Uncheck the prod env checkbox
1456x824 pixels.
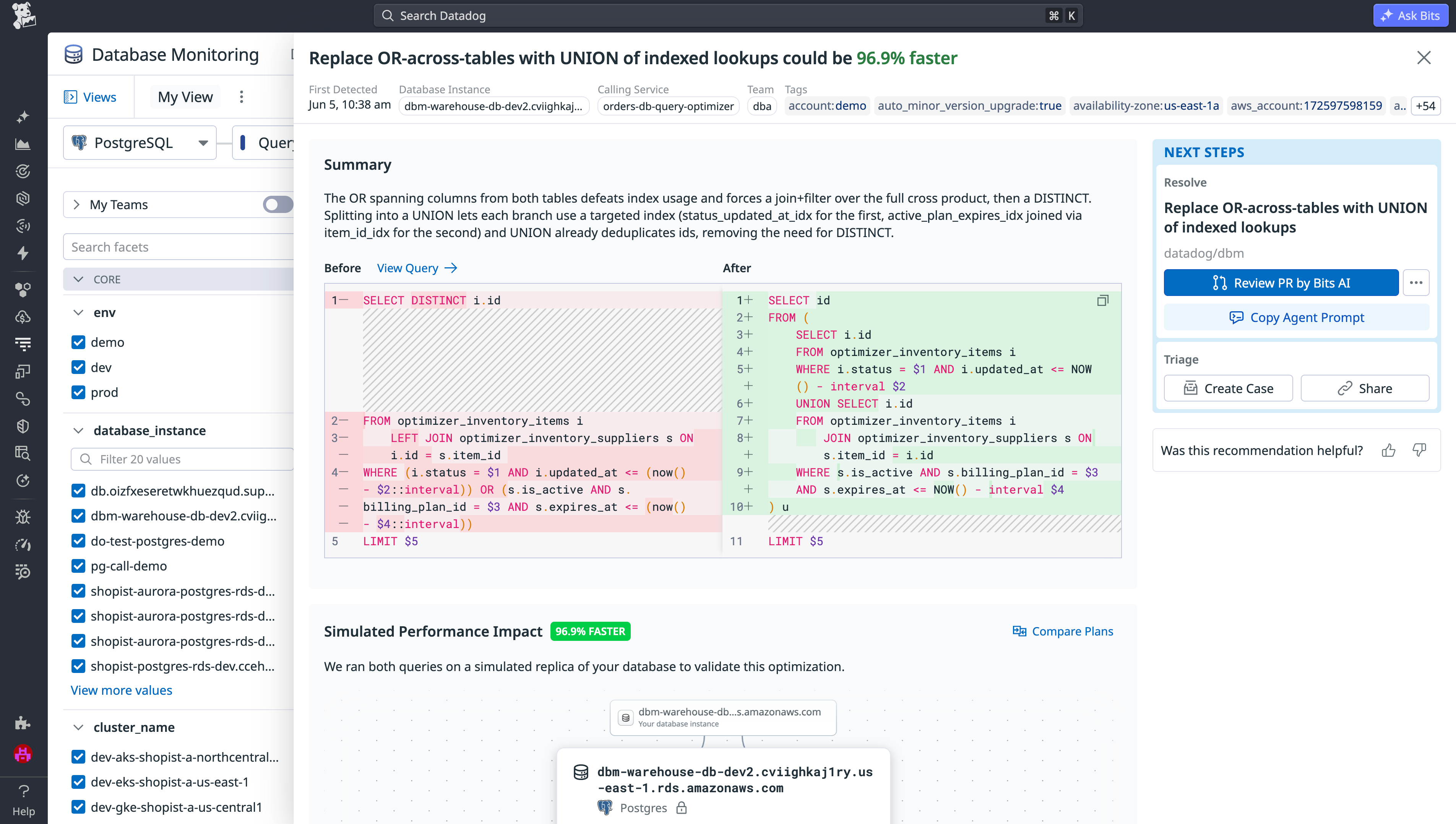78,392
